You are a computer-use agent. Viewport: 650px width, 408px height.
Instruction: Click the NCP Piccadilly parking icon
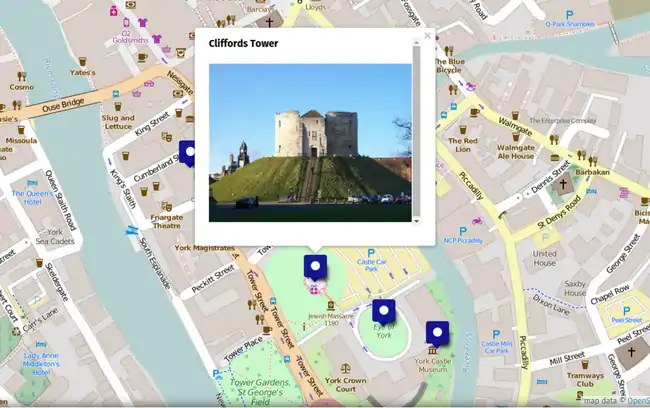(463, 229)
